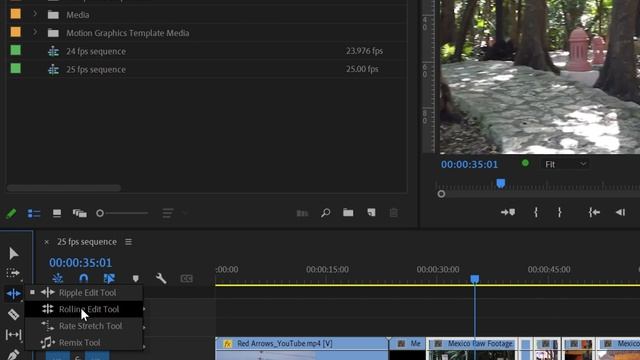
Task: Open the Sort Icons menu
Action: (x=168, y=213)
